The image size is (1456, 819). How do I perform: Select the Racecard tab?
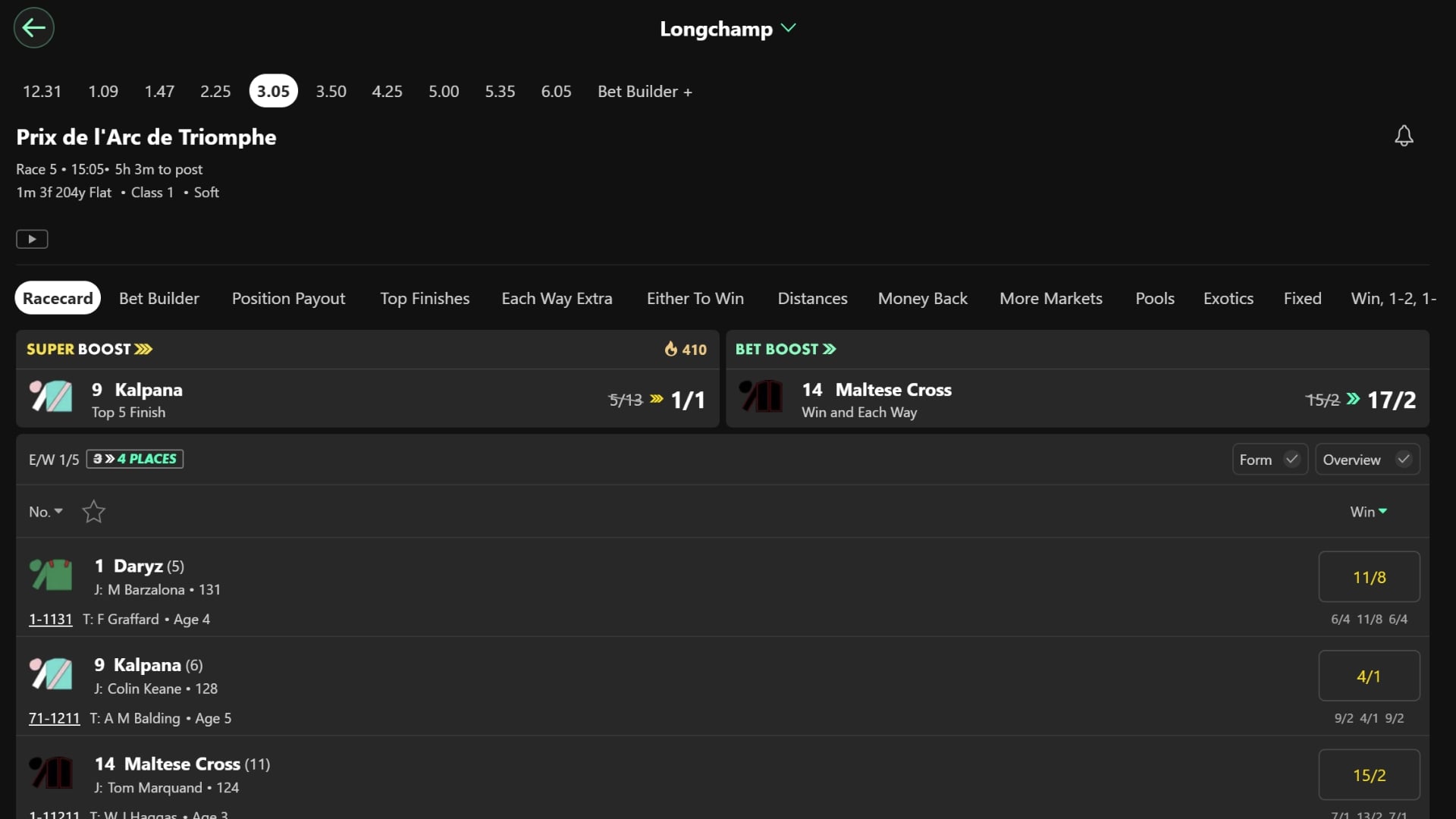pyautogui.click(x=58, y=298)
